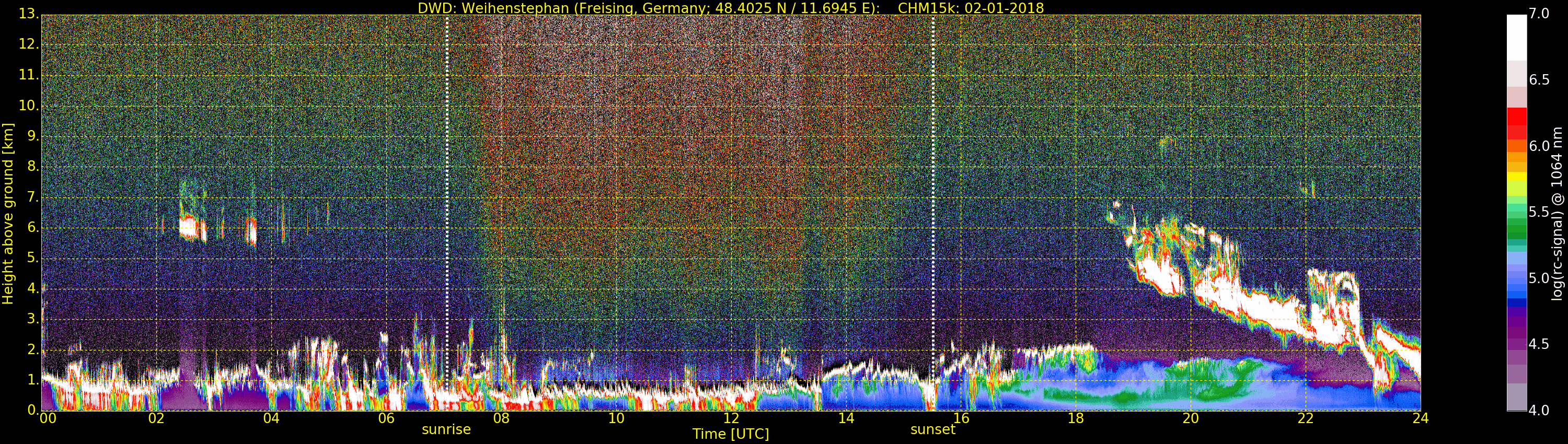Pick the yellow segment of the color scale
This screenshot has height=444, width=1568.
[x=1516, y=177]
